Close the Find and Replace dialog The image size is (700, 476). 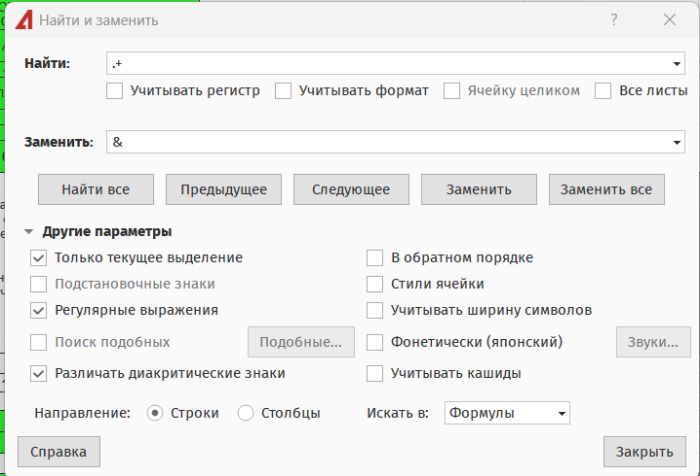point(670,20)
